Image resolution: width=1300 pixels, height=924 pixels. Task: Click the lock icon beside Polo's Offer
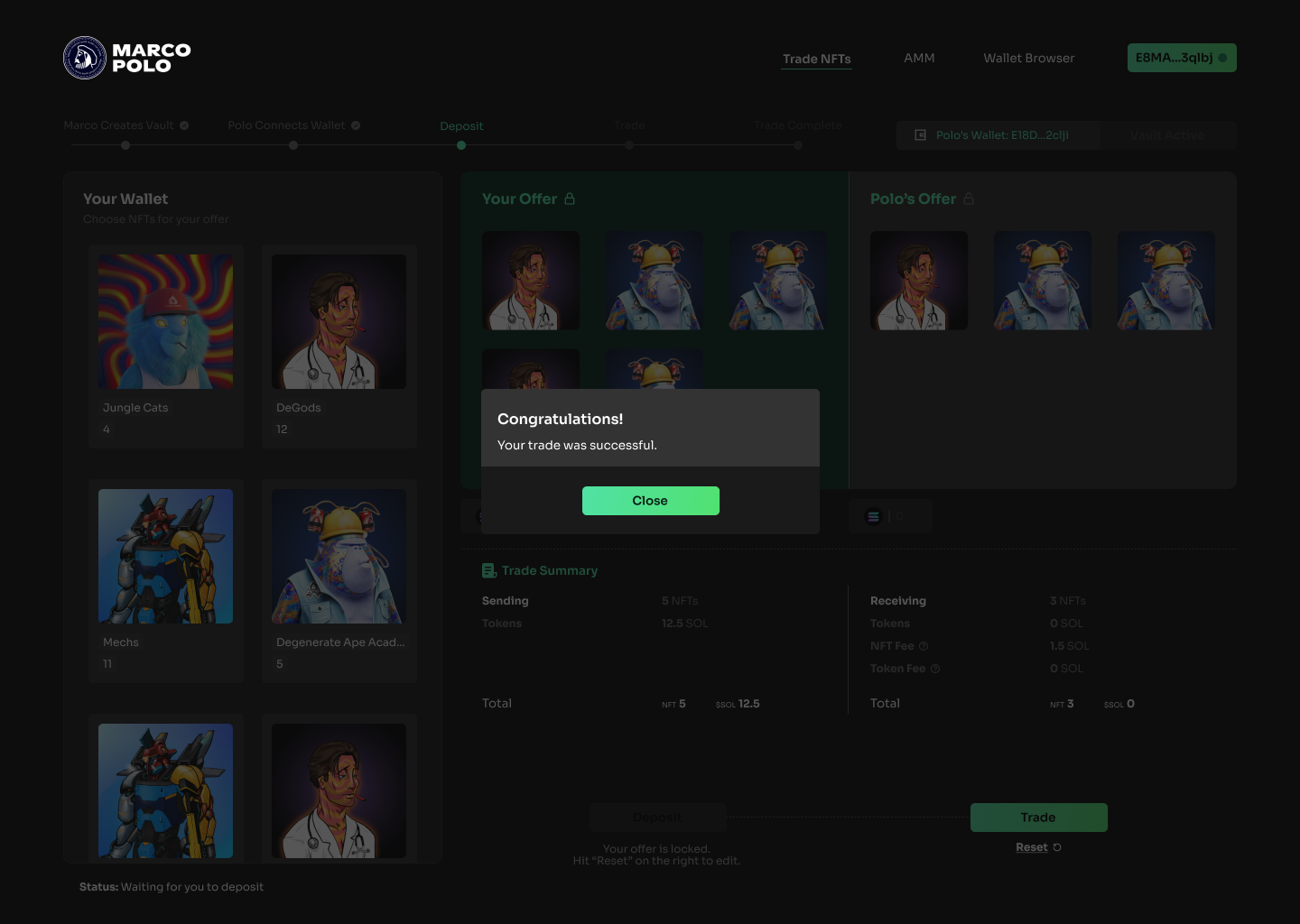969,199
